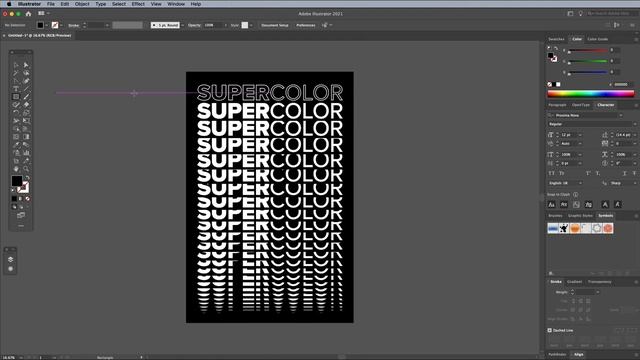Select the Hand tool
Screen dimensions: 640x360
[x=16, y=169]
